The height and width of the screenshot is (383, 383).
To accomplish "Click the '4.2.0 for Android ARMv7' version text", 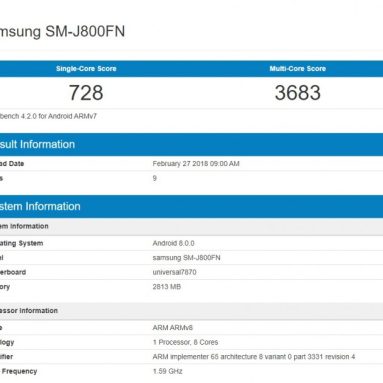I will [x=59, y=116].
